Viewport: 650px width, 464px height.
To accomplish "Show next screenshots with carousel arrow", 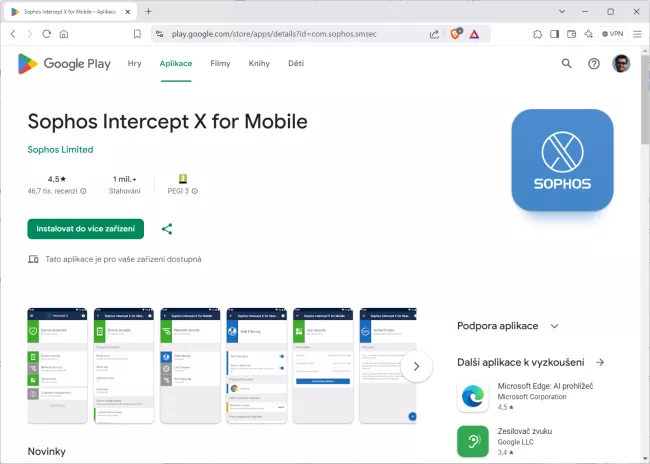I will pos(416,366).
